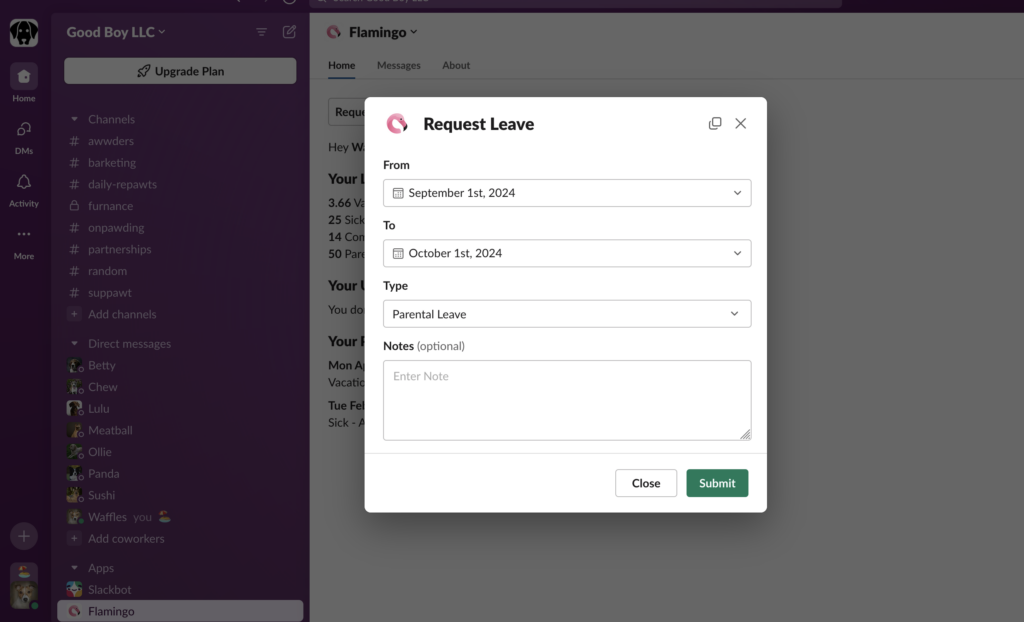Click the Home icon in left rail

pyautogui.click(x=24, y=77)
